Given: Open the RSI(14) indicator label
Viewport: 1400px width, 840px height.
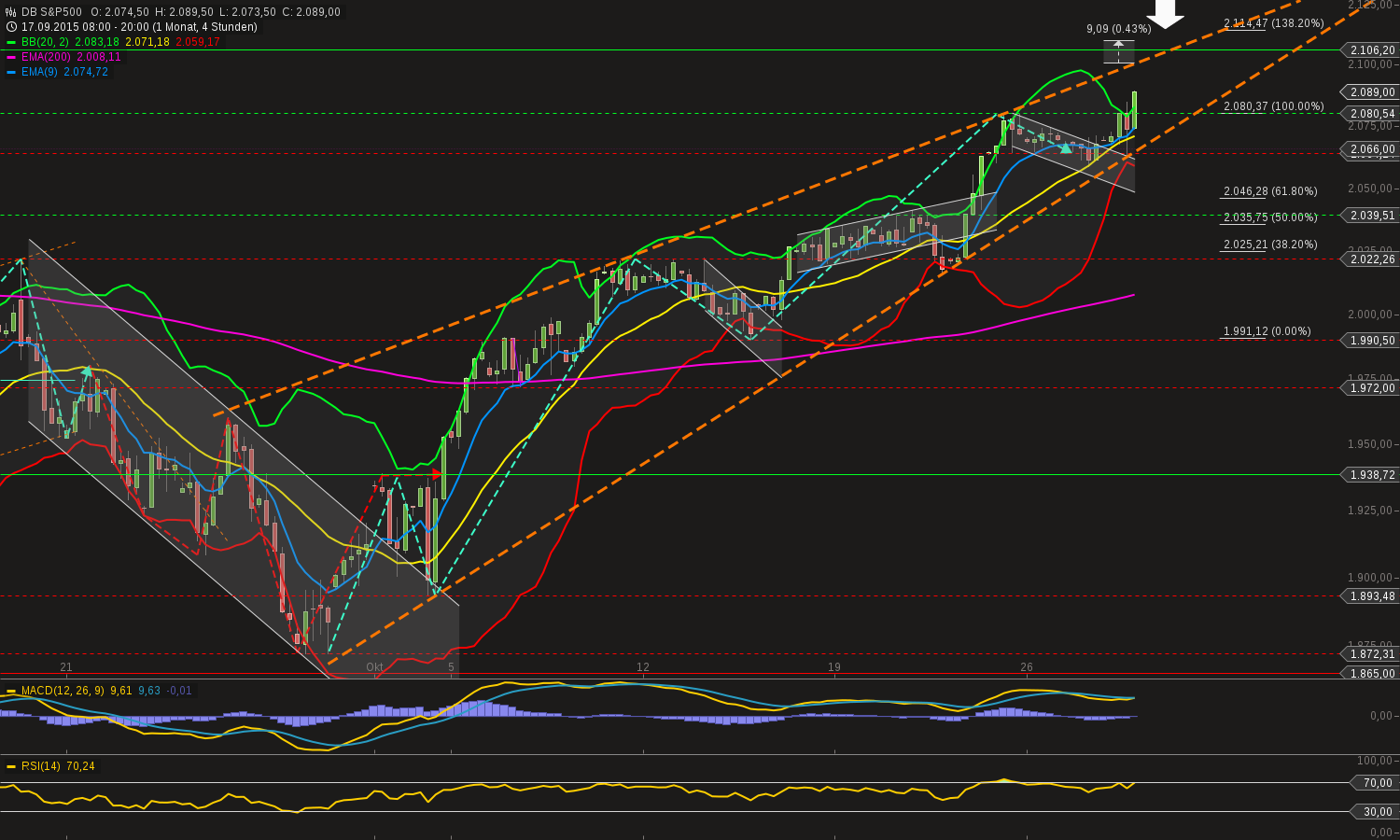Looking at the screenshot, I should (x=42, y=766).
